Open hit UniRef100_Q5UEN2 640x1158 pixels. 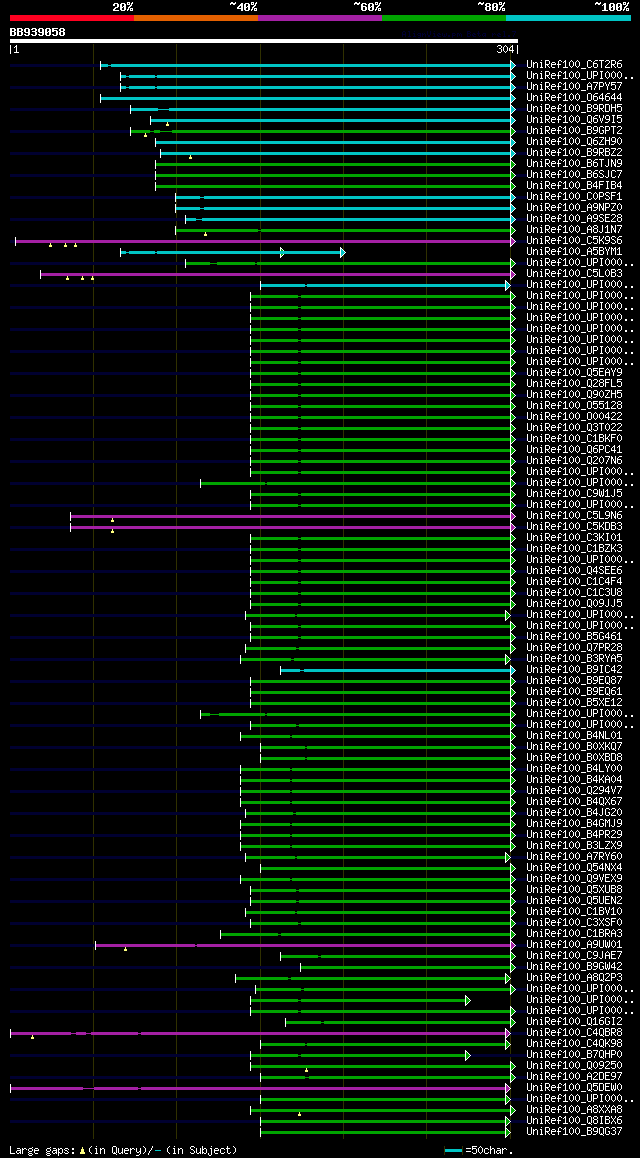574,900
